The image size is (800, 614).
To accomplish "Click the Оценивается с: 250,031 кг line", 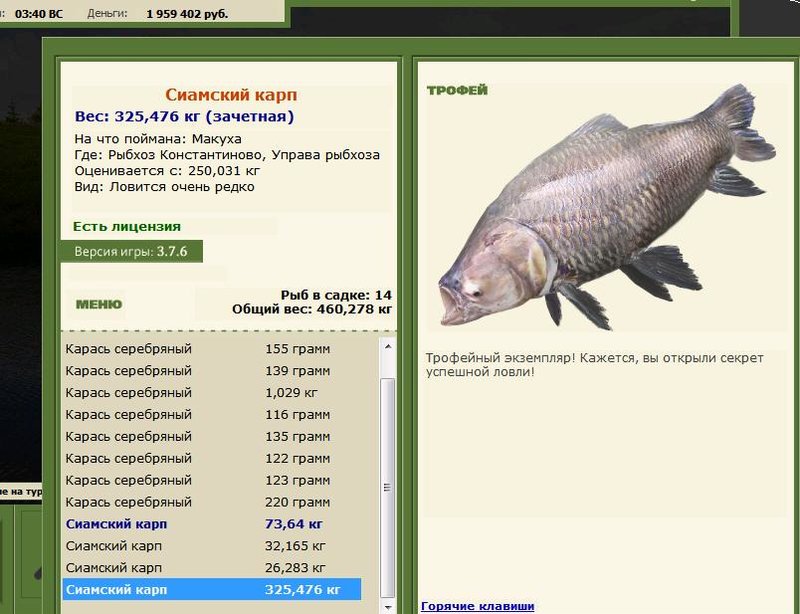I will click(x=167, y=170).
